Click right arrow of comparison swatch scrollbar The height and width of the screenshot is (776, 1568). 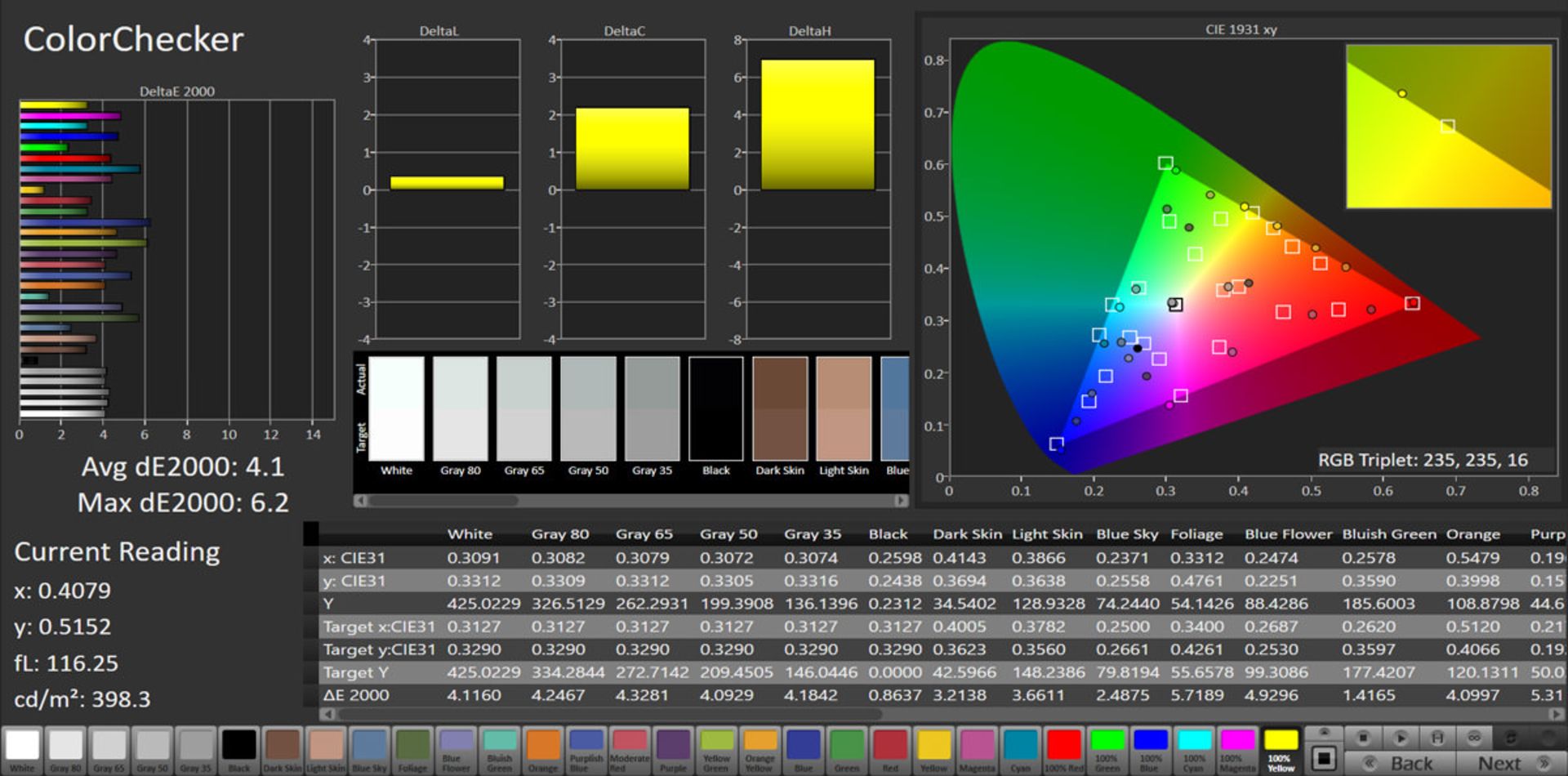point(901,501)
